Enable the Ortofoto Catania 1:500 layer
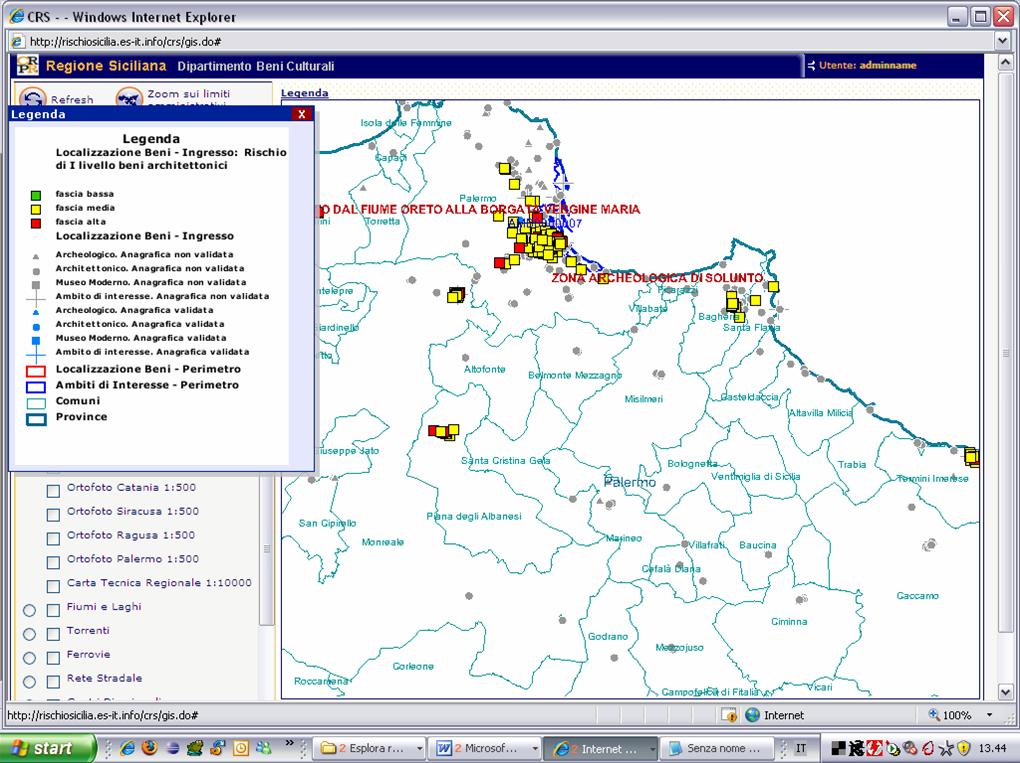Screen dimensions: 1020x763 point(54,490)
